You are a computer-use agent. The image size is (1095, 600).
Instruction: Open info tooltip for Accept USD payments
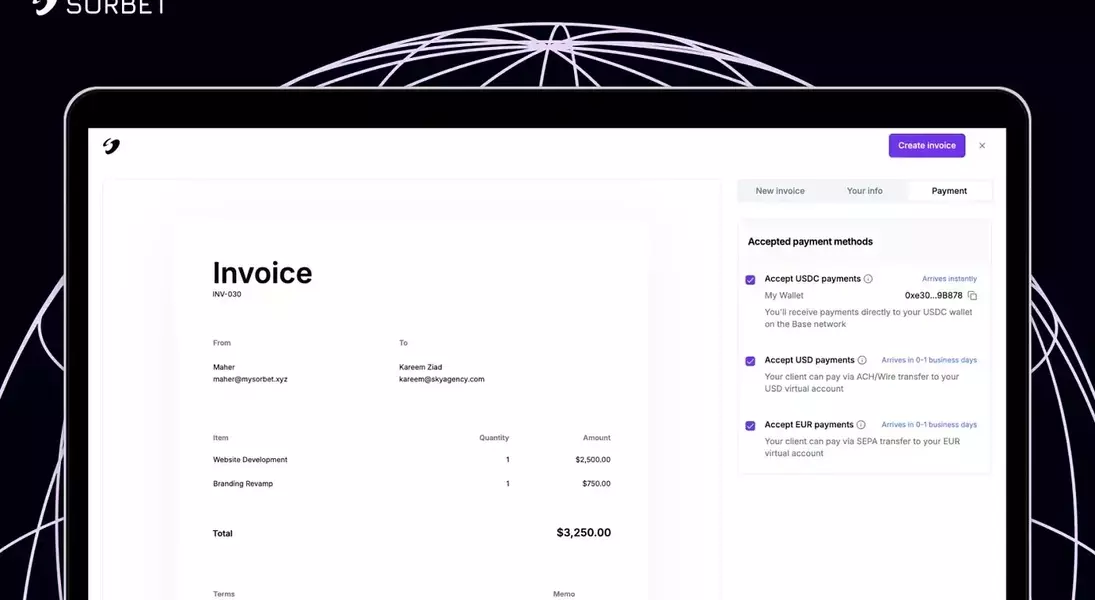[861, 360]
